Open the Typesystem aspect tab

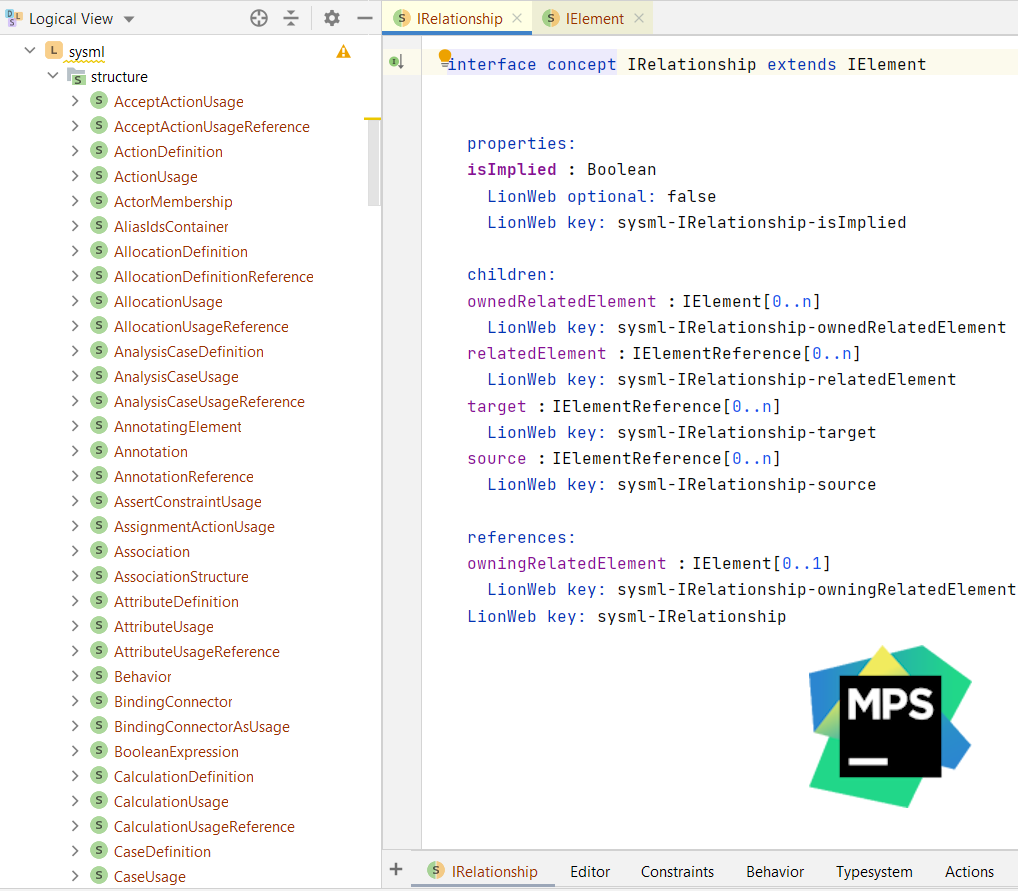click(x=874, y=871)
